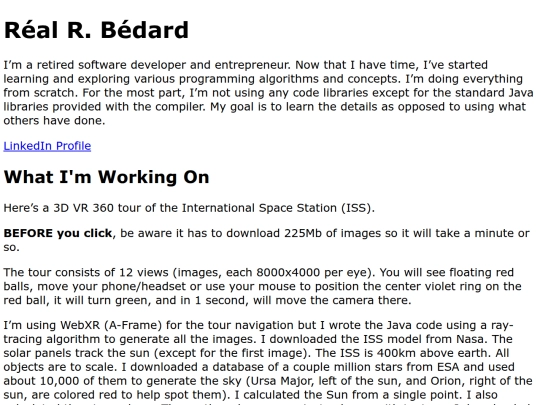Screen dimensions: 540x405
Task: Click the Réal R. Bédard page heading
Action: pos(96,30)
